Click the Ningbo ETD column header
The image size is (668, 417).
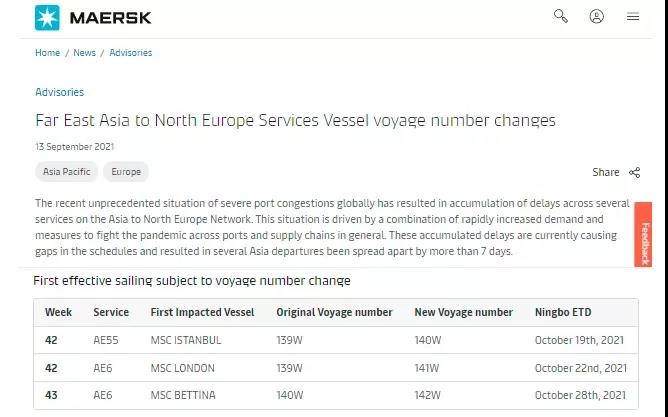[565, 313]
